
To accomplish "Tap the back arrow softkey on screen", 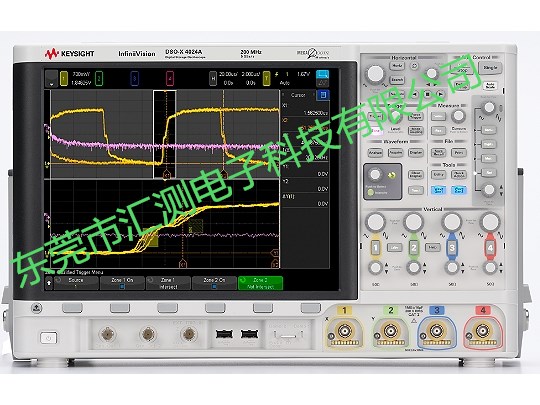I will [x=49, y=283].
